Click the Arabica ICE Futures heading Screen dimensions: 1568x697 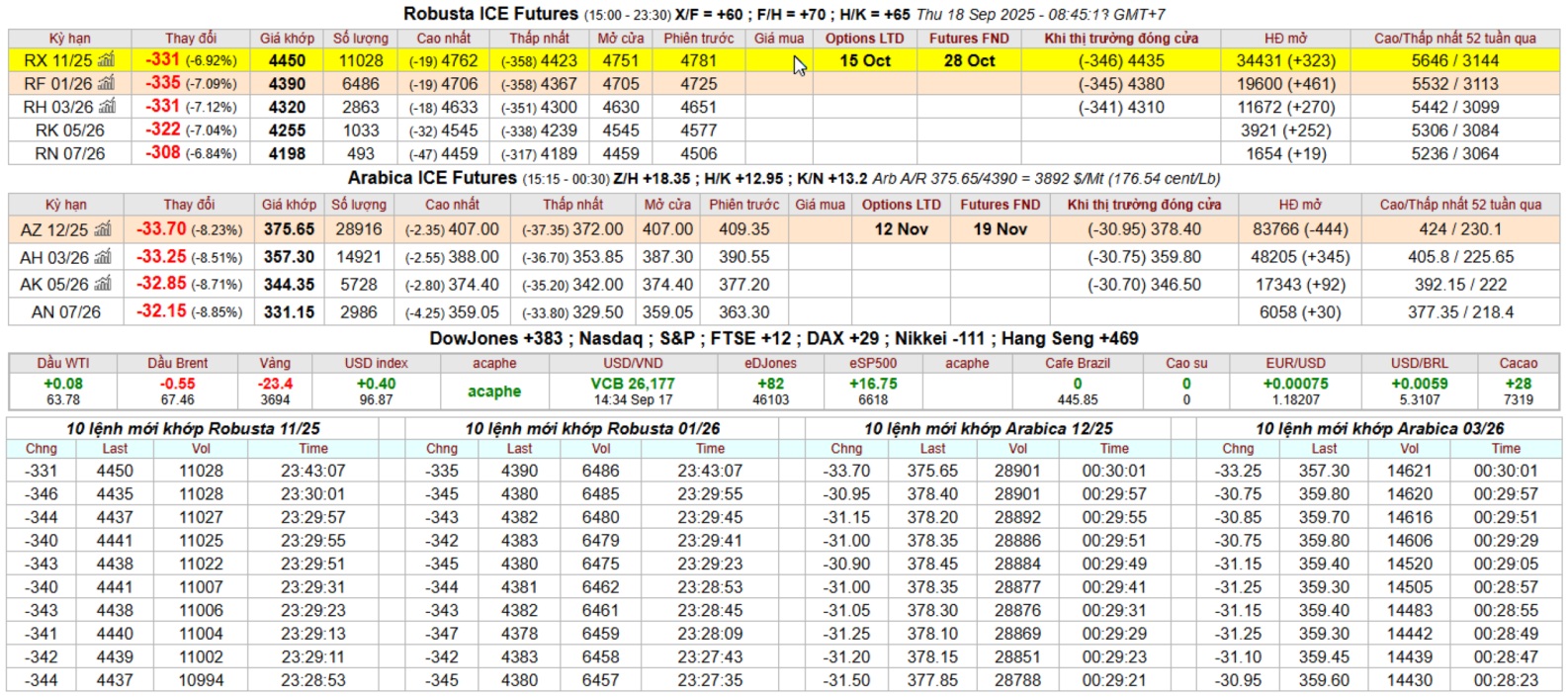point(432,178)
